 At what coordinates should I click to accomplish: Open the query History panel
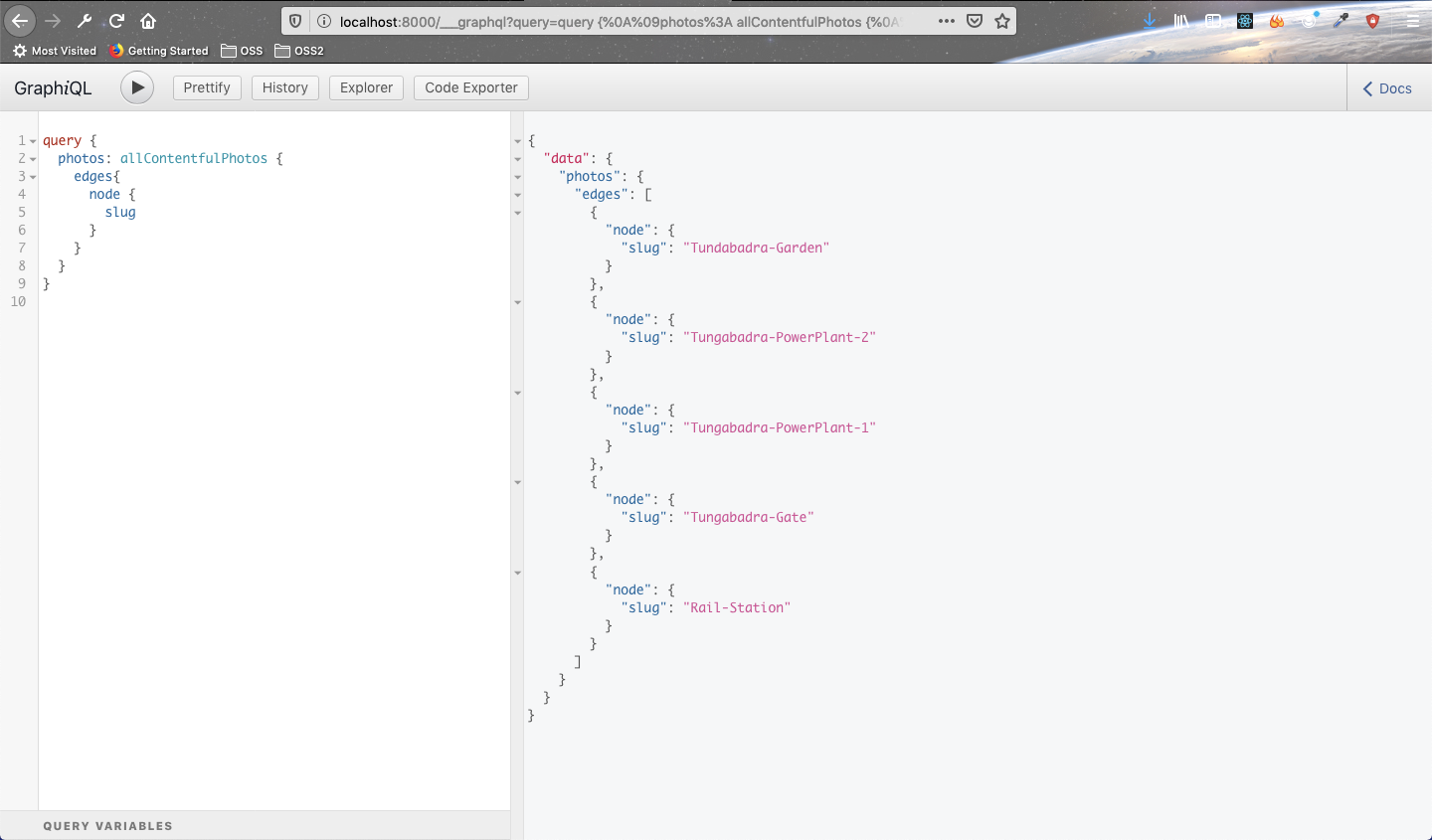click(x=285, y=87)
